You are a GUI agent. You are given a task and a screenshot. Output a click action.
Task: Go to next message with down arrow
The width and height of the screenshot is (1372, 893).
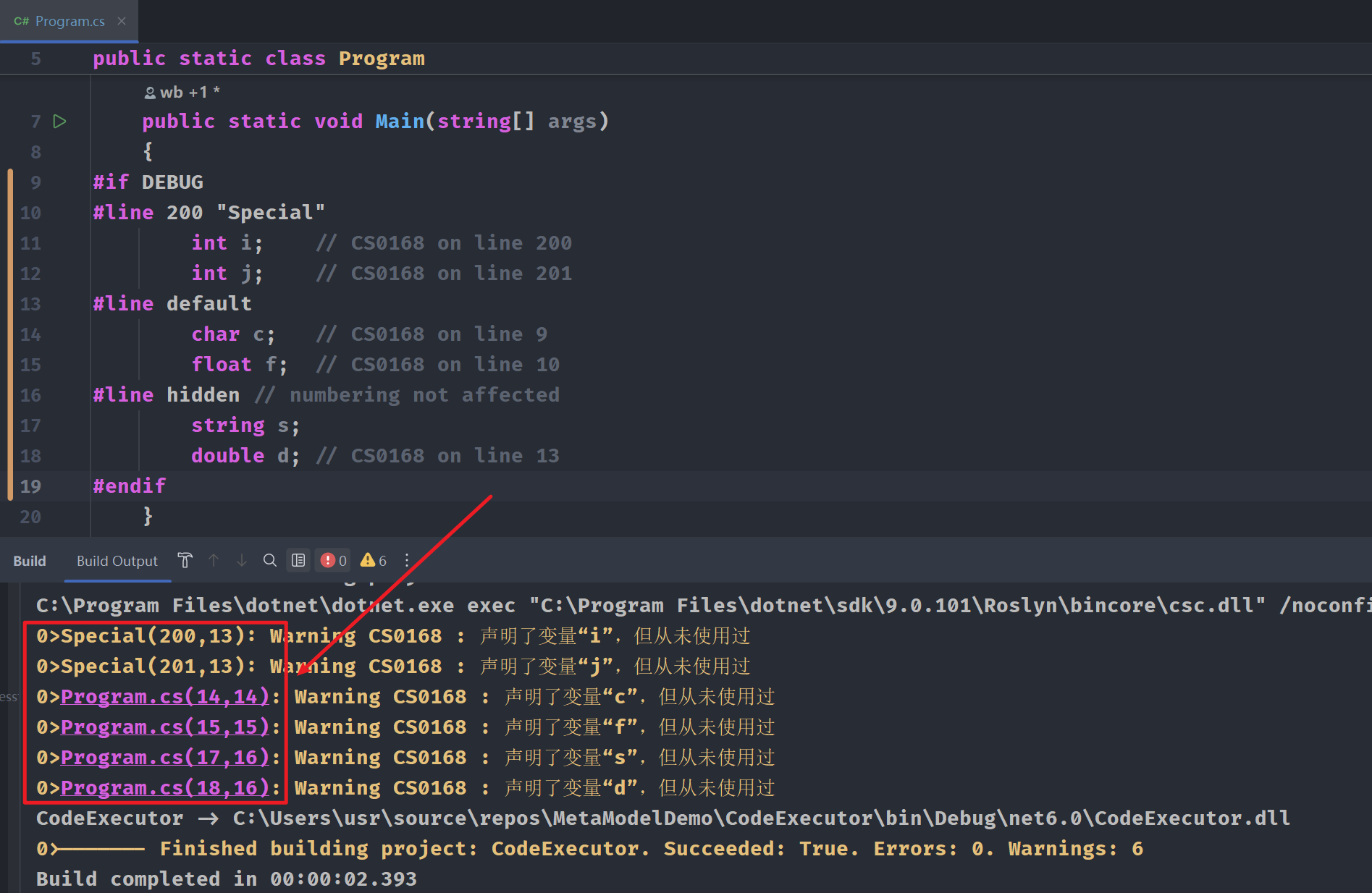(x=242, y=561)
